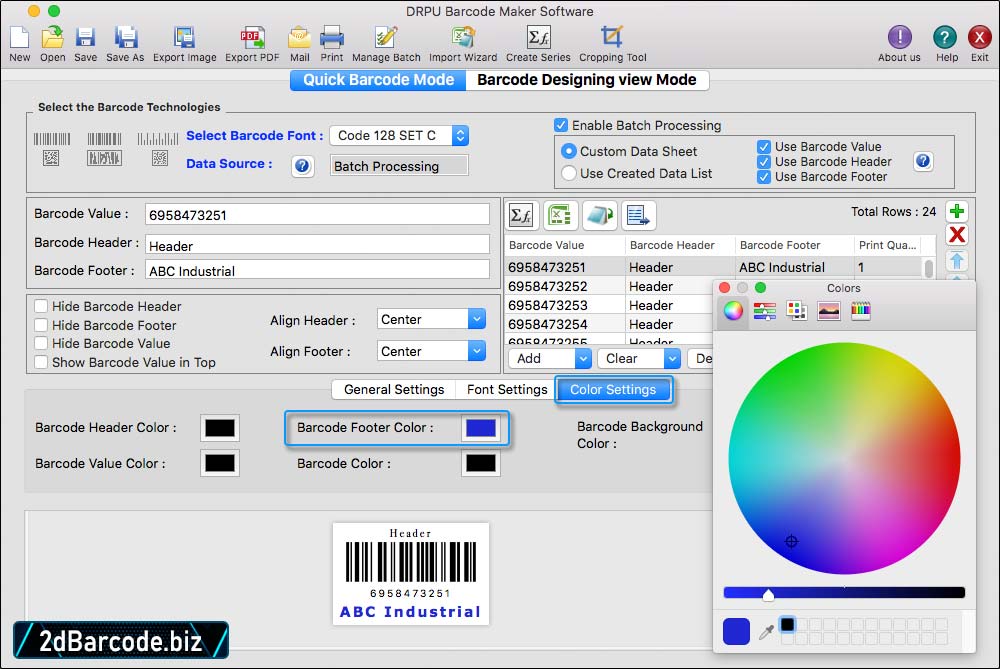The width and height of the screenshot is (1000, 669).
Task: Open the Add dropdown below the table
Action: pyautogui.click(x=550, y=358)
